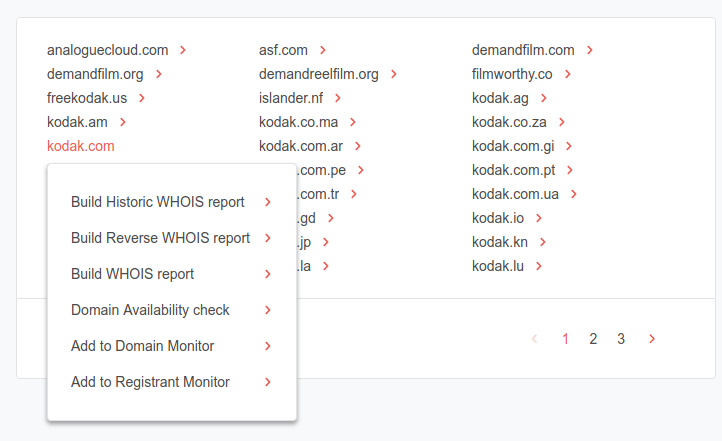Click the arrow beside kodak.co.ma
Screen dimensions: 722x441
[x=353, y=122]
